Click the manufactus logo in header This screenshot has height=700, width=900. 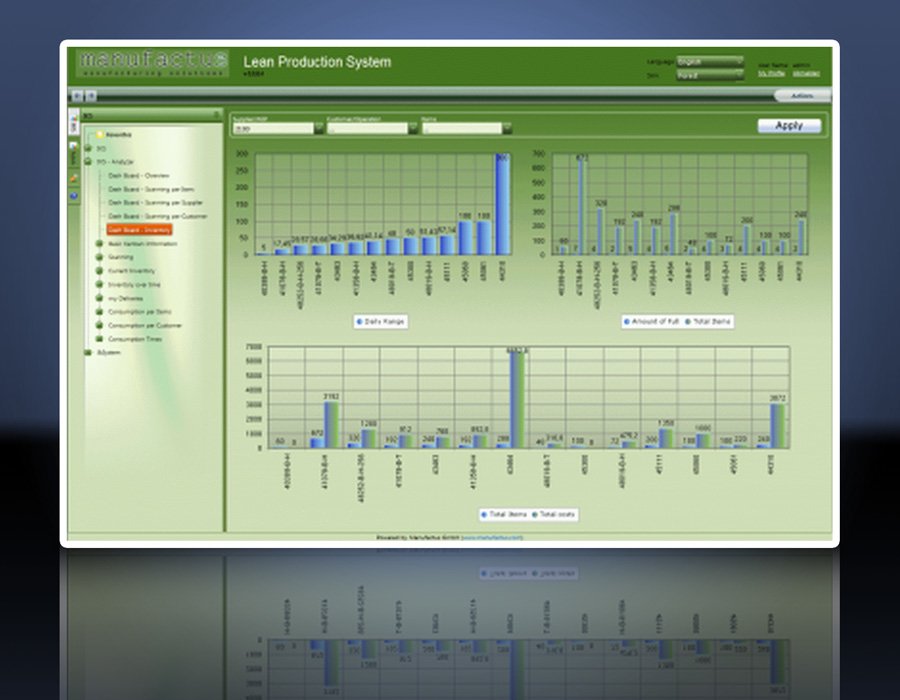click(x=152, y=63)
